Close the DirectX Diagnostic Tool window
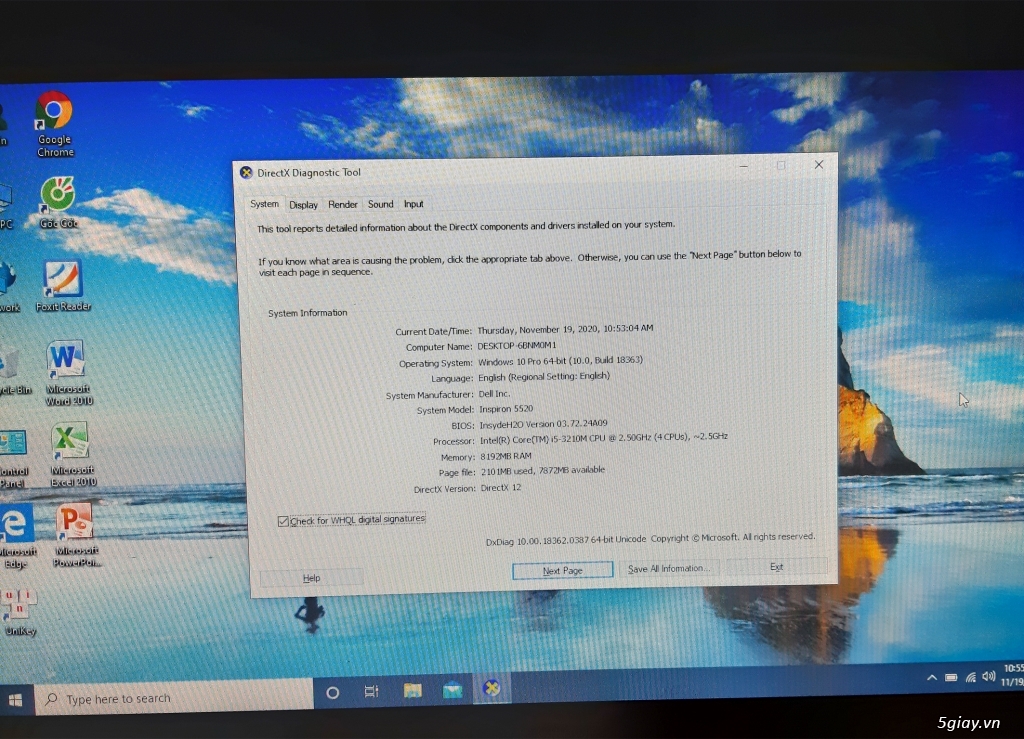The image size is (1024, 739). tap(819, 165)
